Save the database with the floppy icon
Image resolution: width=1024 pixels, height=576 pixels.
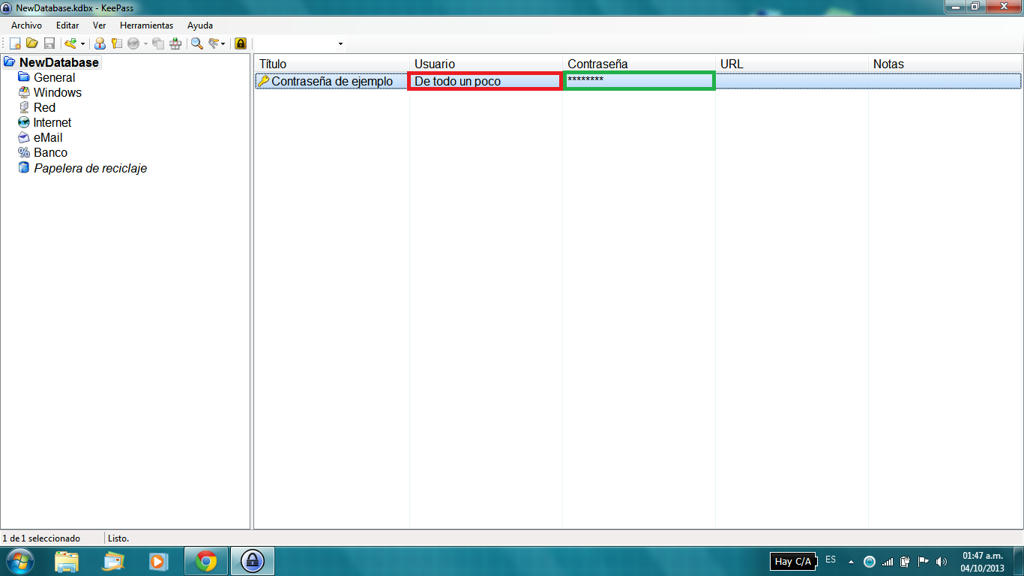tap(49, 44)
